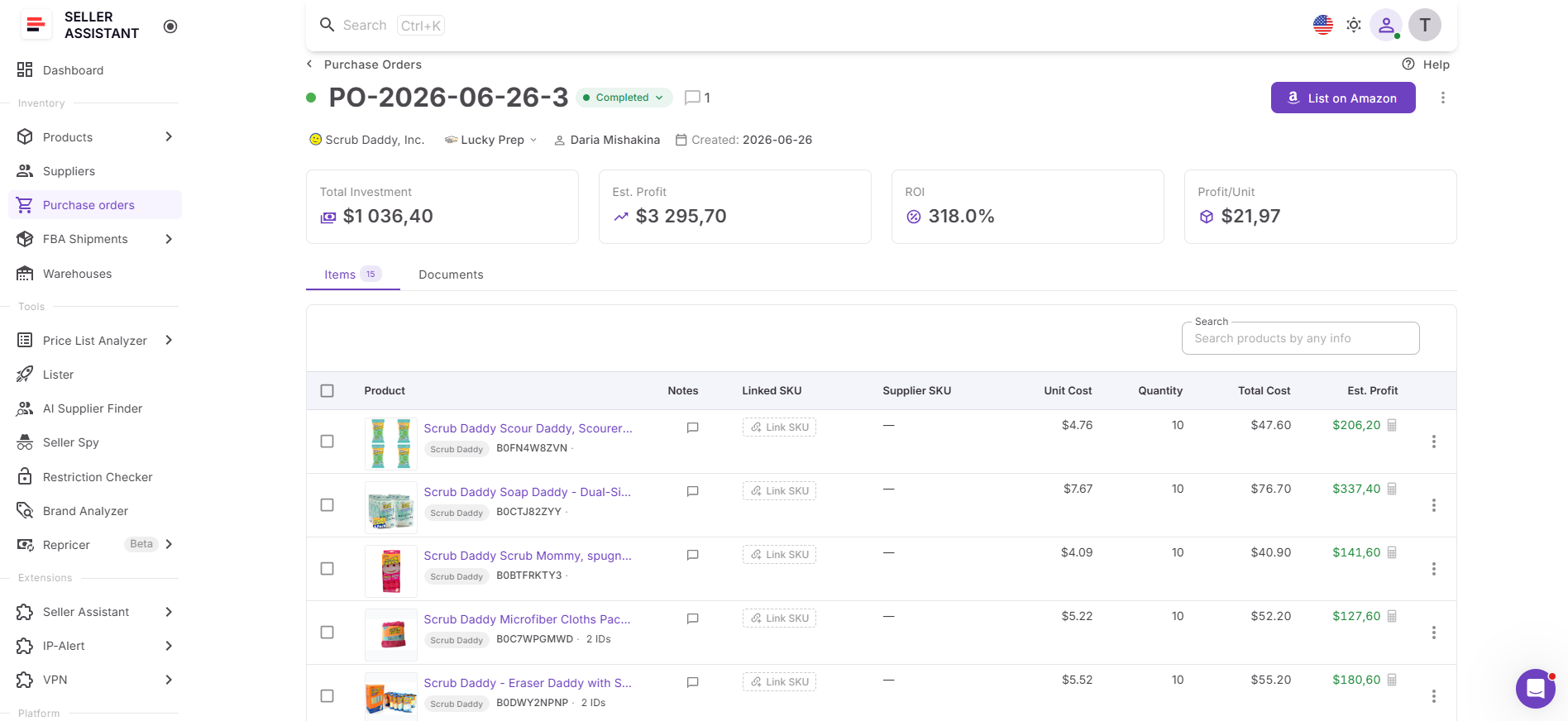Expand the Products submenu chevron
Screen dimensions: 1568x721
tap(169, 136)
